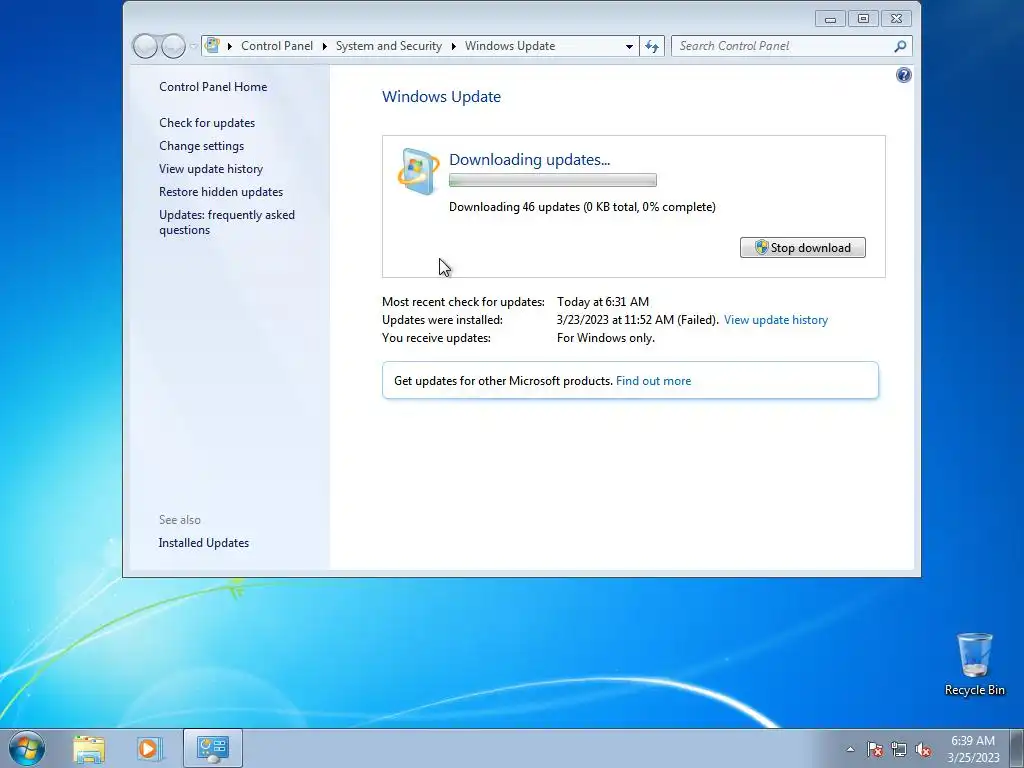Click Find out more link
The width and height of the screenshot is (1024, 768).
click(653, 381)
